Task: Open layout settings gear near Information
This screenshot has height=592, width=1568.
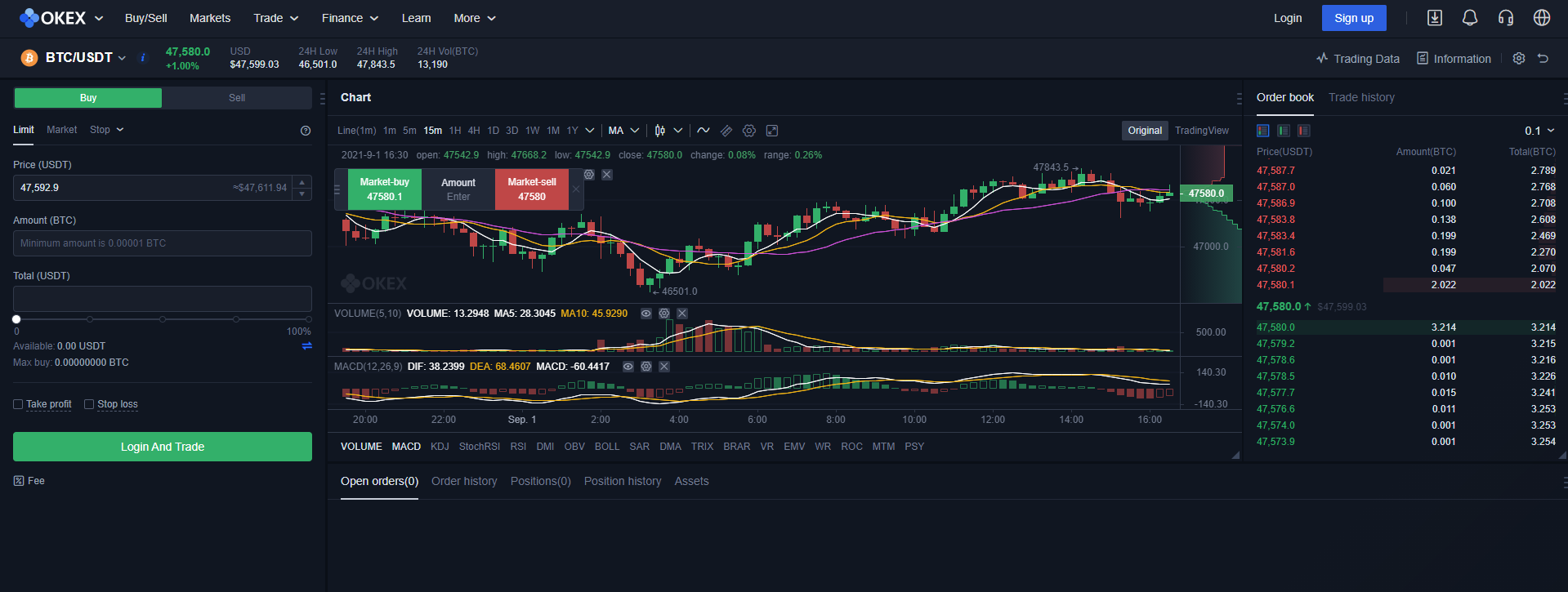Action: click(x=1519, y=59)
